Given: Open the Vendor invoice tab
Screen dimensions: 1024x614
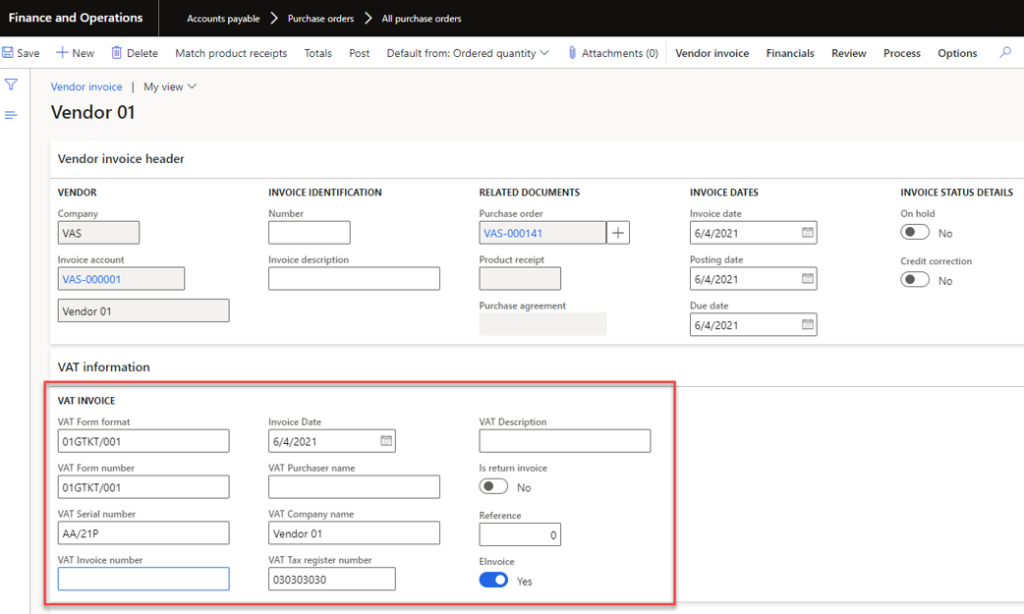Looking at the screenshot, I should pyautogui.click(x=712, y=53).
